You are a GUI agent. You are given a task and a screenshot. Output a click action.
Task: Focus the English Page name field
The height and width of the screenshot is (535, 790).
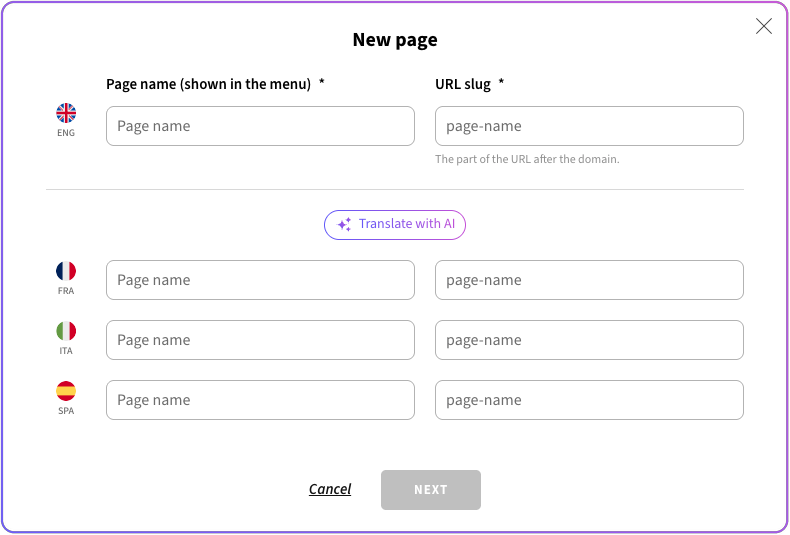coord(260,126)
